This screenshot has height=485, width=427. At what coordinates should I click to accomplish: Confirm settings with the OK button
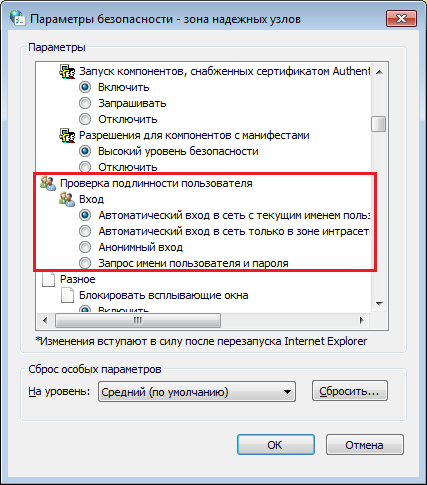276,445
